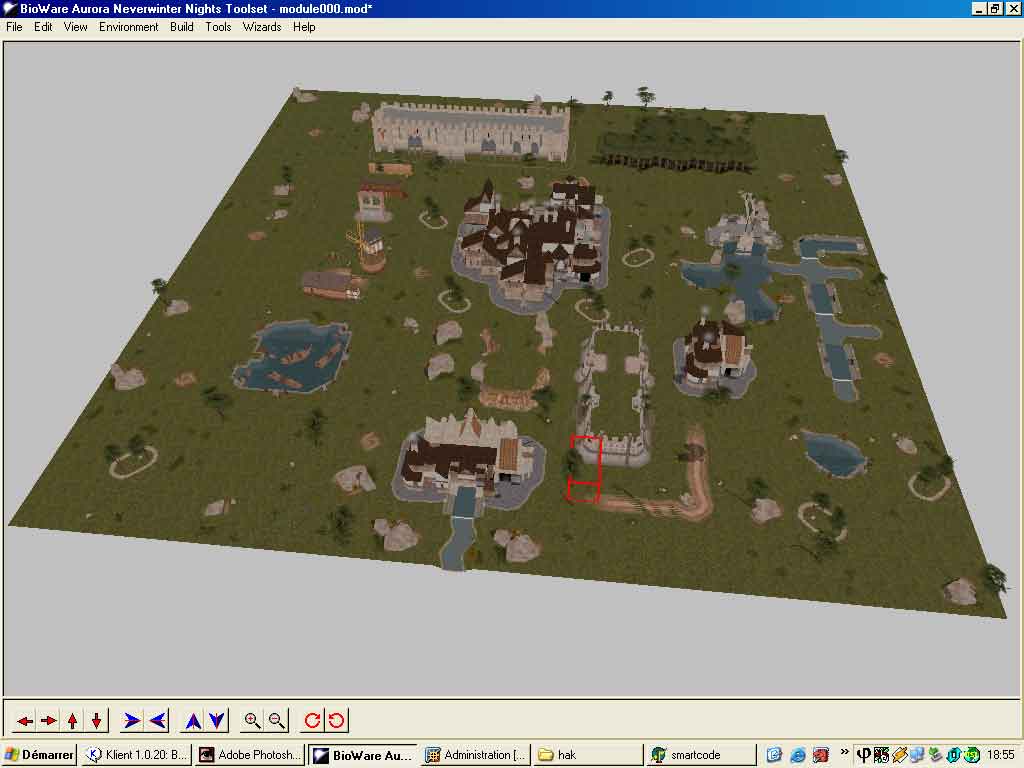Switch to Administration taskbar window

(x=475, y=755)
